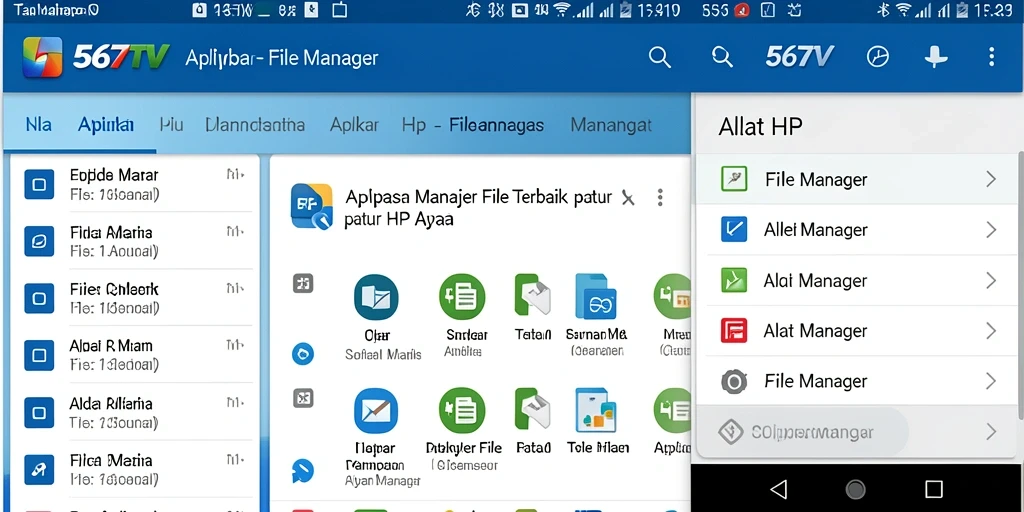The image size is (1024, 512).
Task: Open the 'Aplpasa Manajer File Terbaik' card three-dot menu
Action: point(660,197)
